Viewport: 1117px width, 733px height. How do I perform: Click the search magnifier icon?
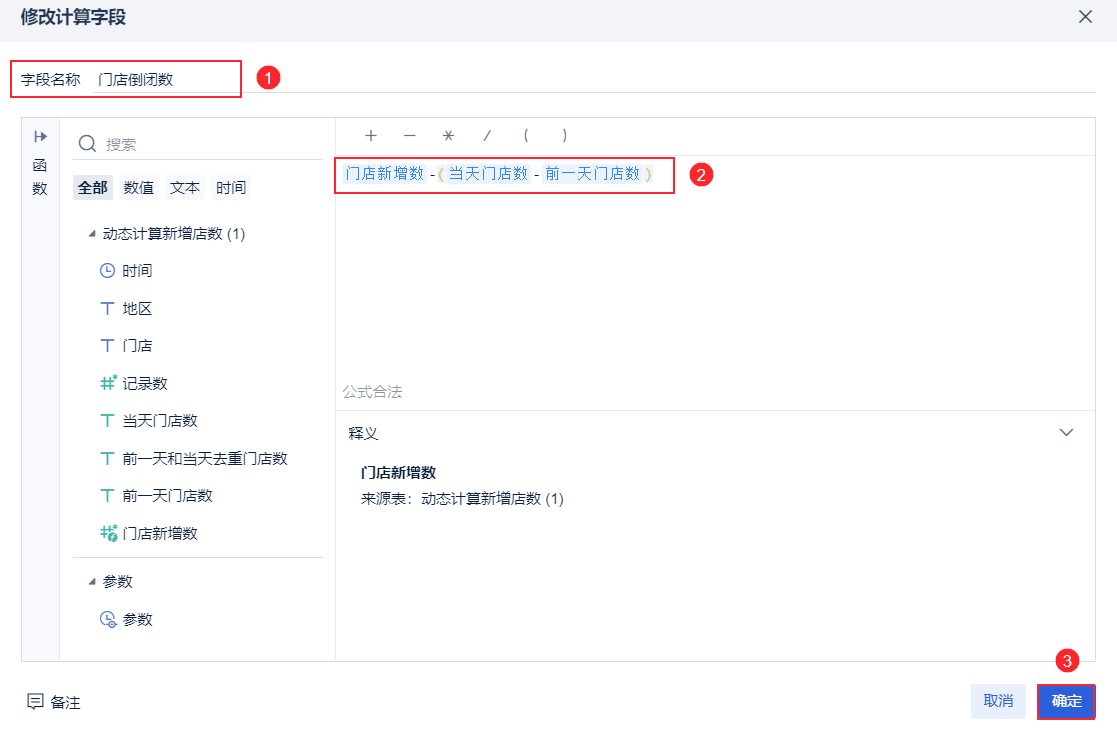(88, 144)
